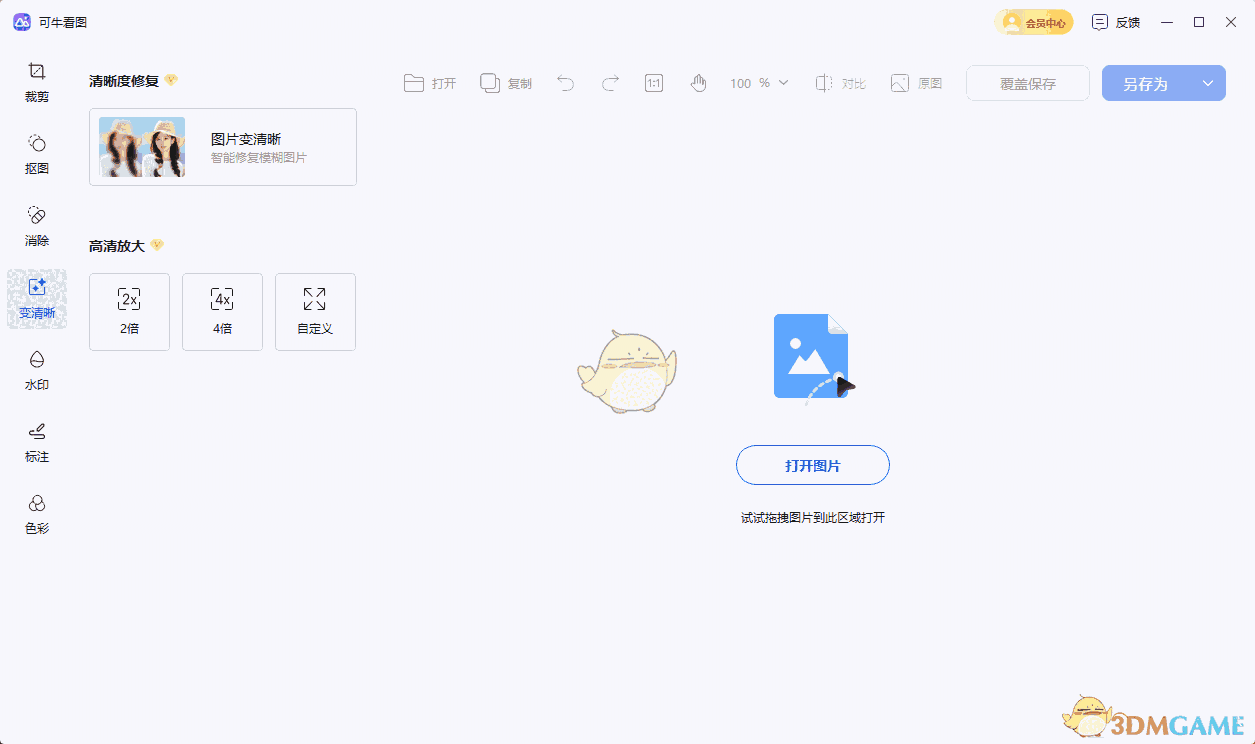Click the 图片变清晰 smart repair card
Screen dimensions: 1255x744
222,146
